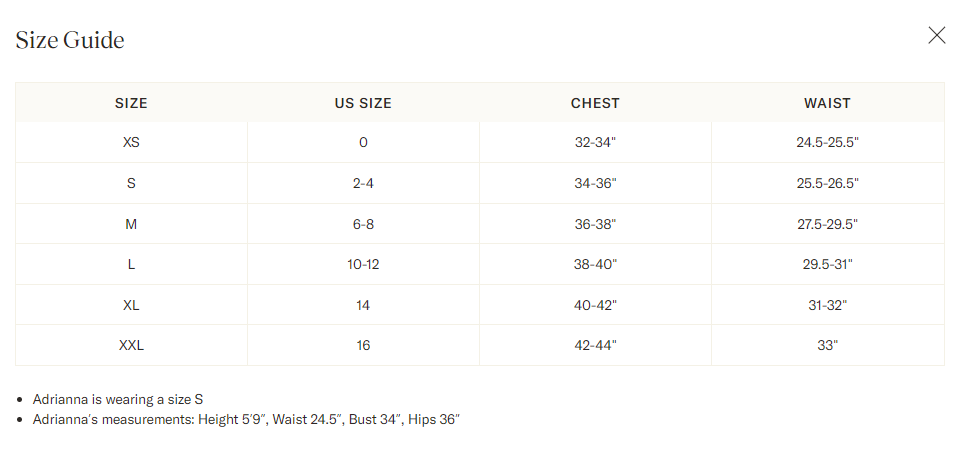Click the US SIZE column header
Screen dimensions: 961x466
[363, 103]
